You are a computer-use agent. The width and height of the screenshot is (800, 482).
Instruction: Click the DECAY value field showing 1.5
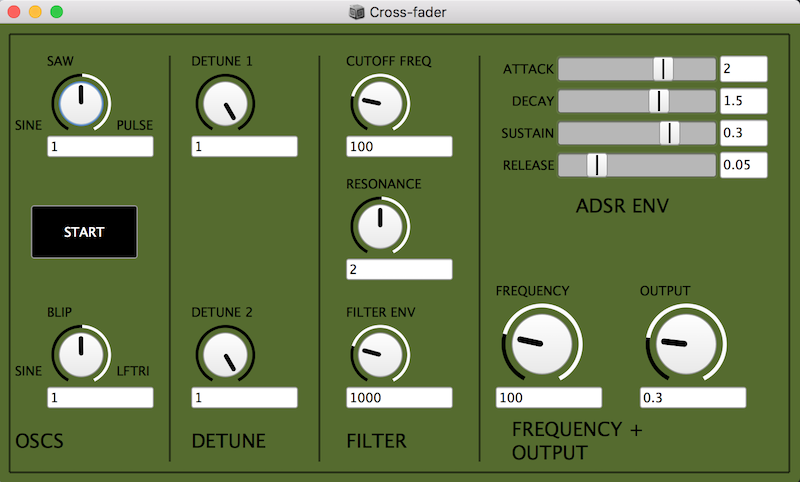click(743, 101)
